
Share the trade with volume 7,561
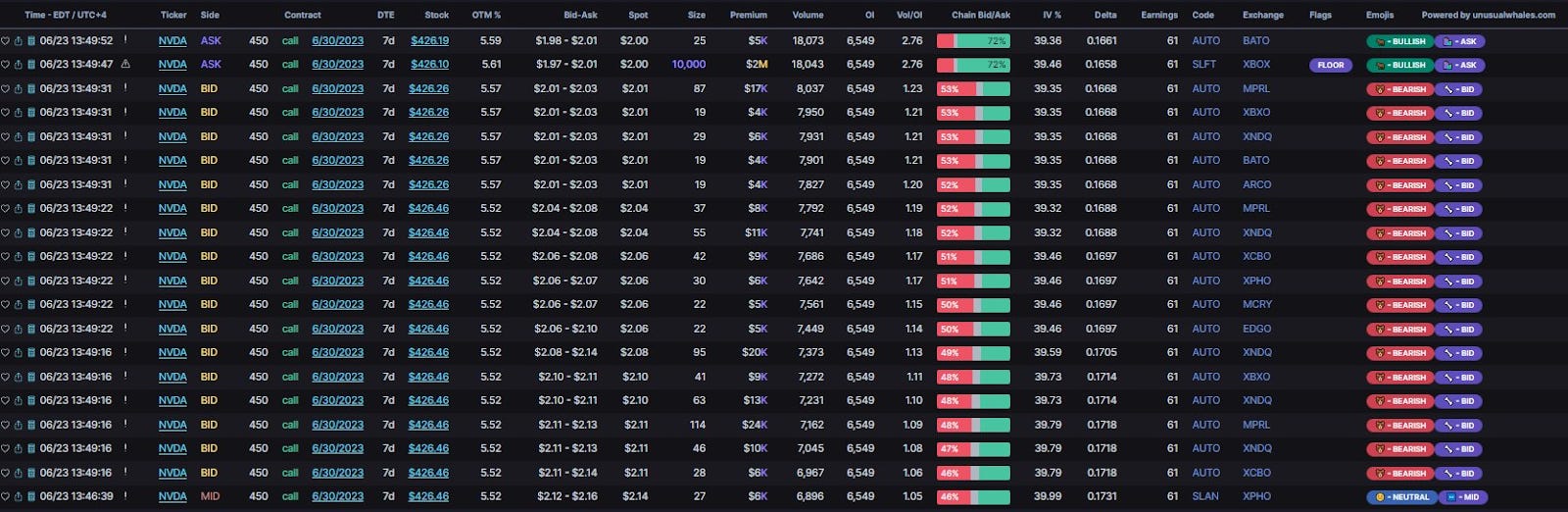coord(18,305)
